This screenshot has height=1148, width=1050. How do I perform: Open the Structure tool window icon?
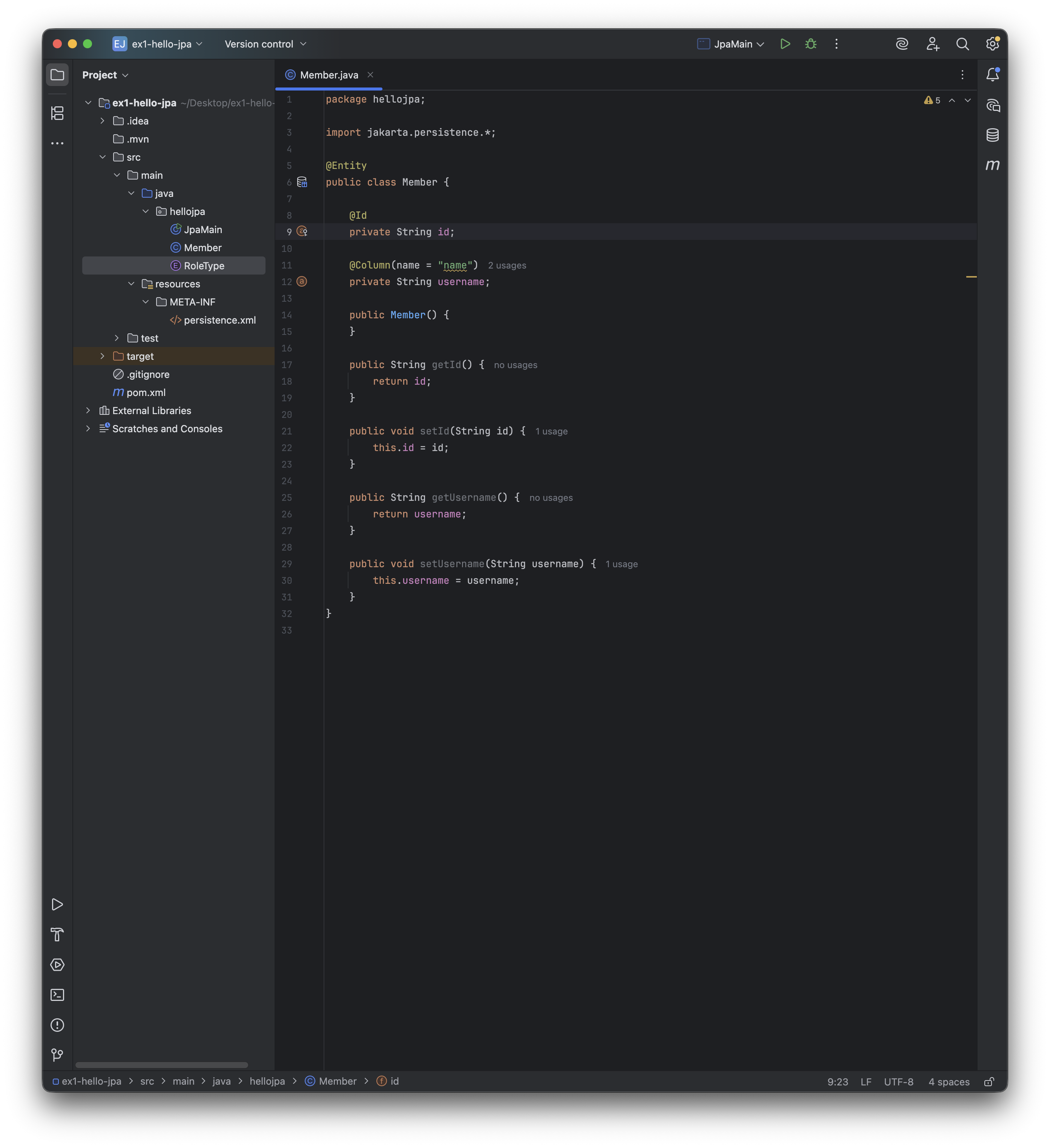coord(57,113)
